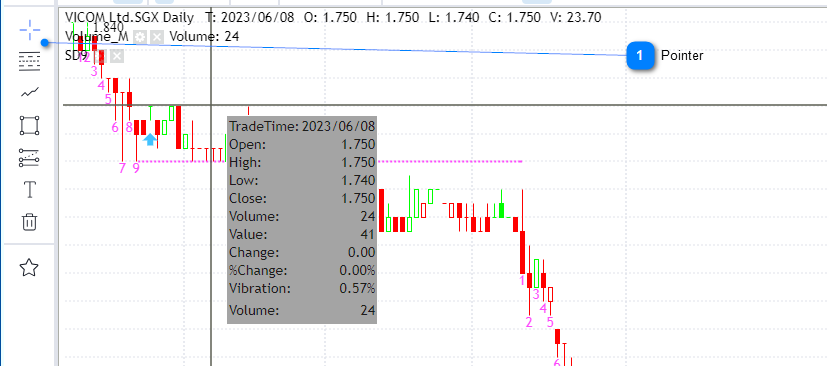Click the 1.840 price label

point(108,27)
